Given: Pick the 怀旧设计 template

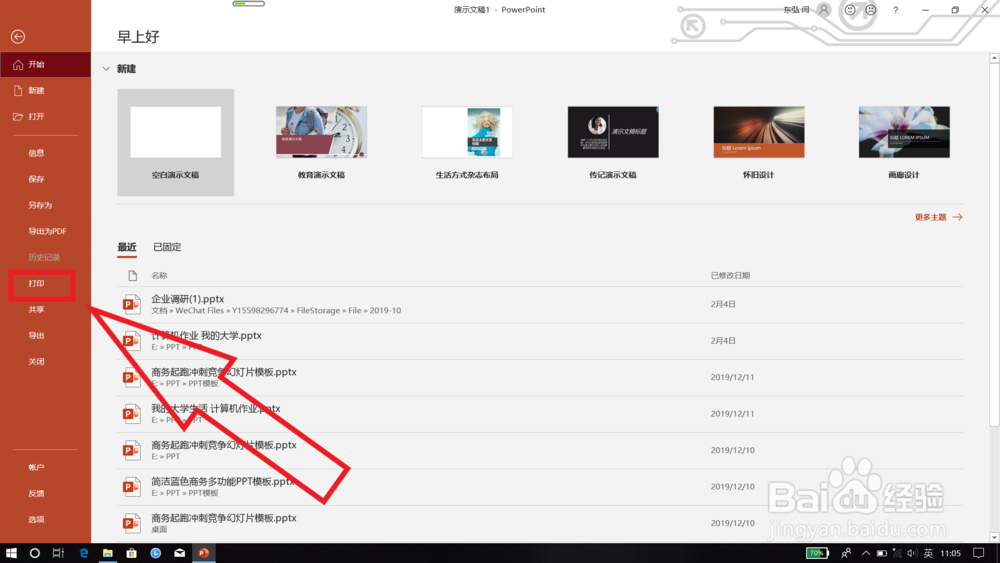Looking at the screenshot, I should (758, 142).
